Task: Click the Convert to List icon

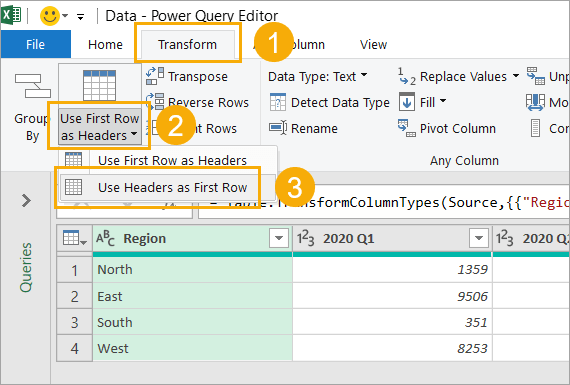Action: tap(535, 128)
